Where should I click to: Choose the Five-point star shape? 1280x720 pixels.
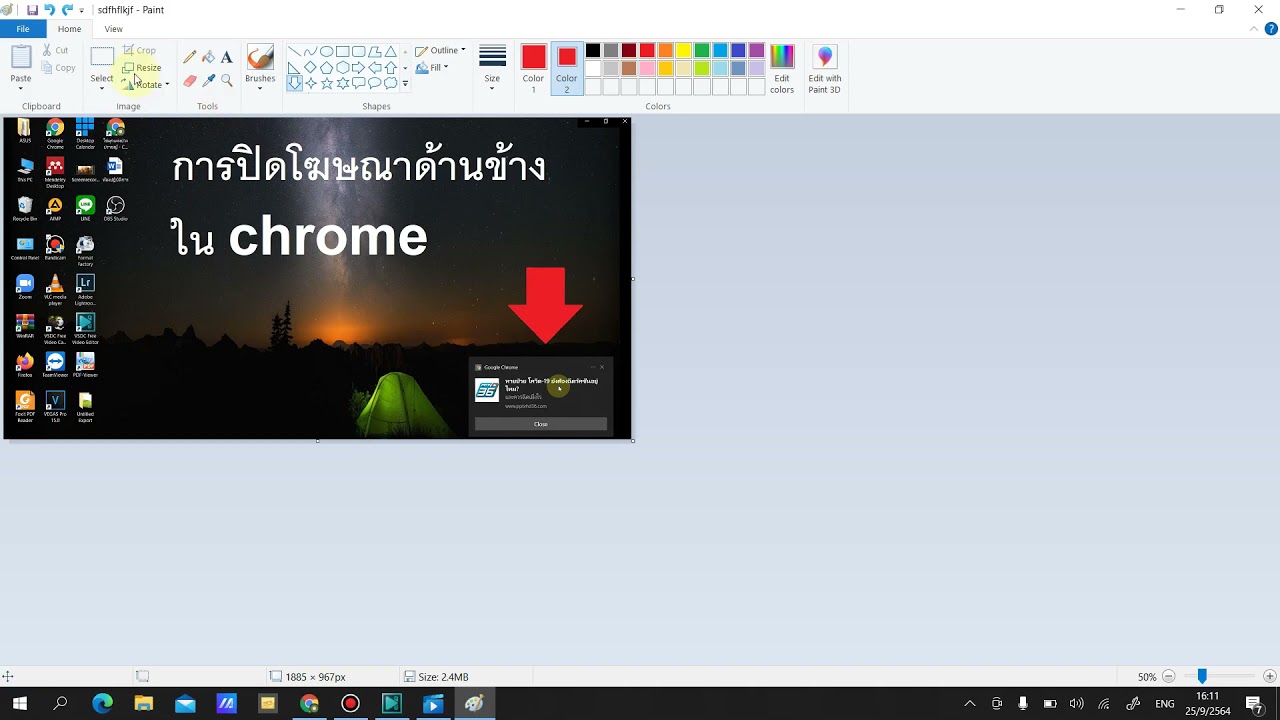326,83
